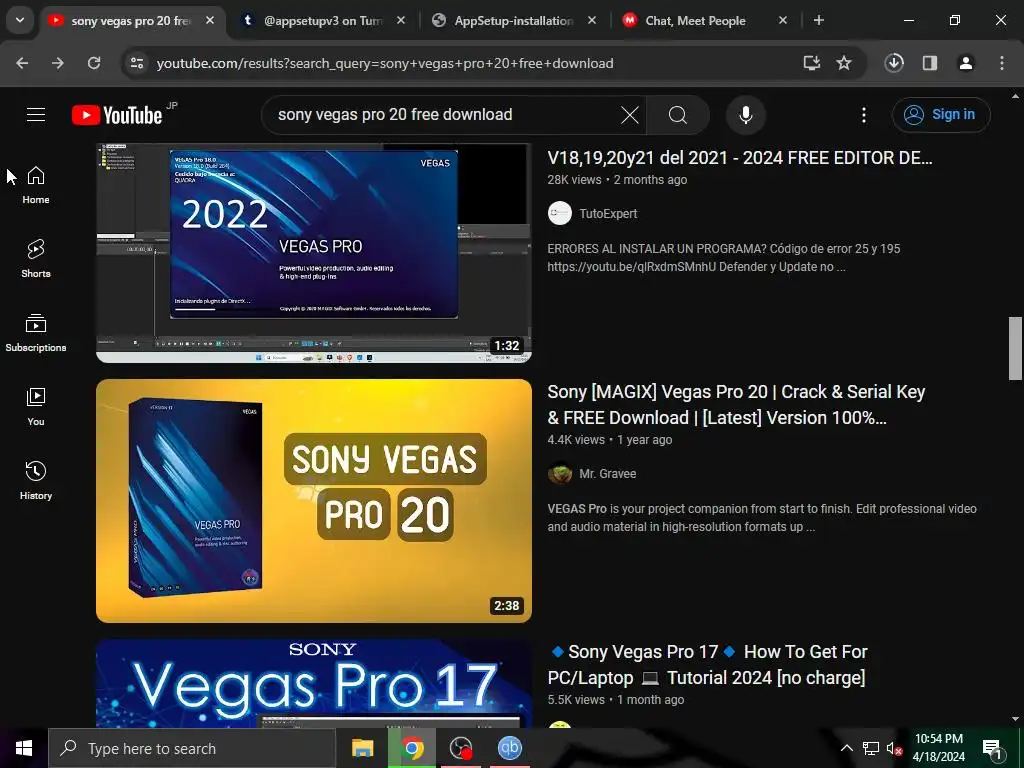Screen dimensions: 1024x768
Task: Open the VEGAS PRO 2022 video thumbnail
Action: (313, 253)
